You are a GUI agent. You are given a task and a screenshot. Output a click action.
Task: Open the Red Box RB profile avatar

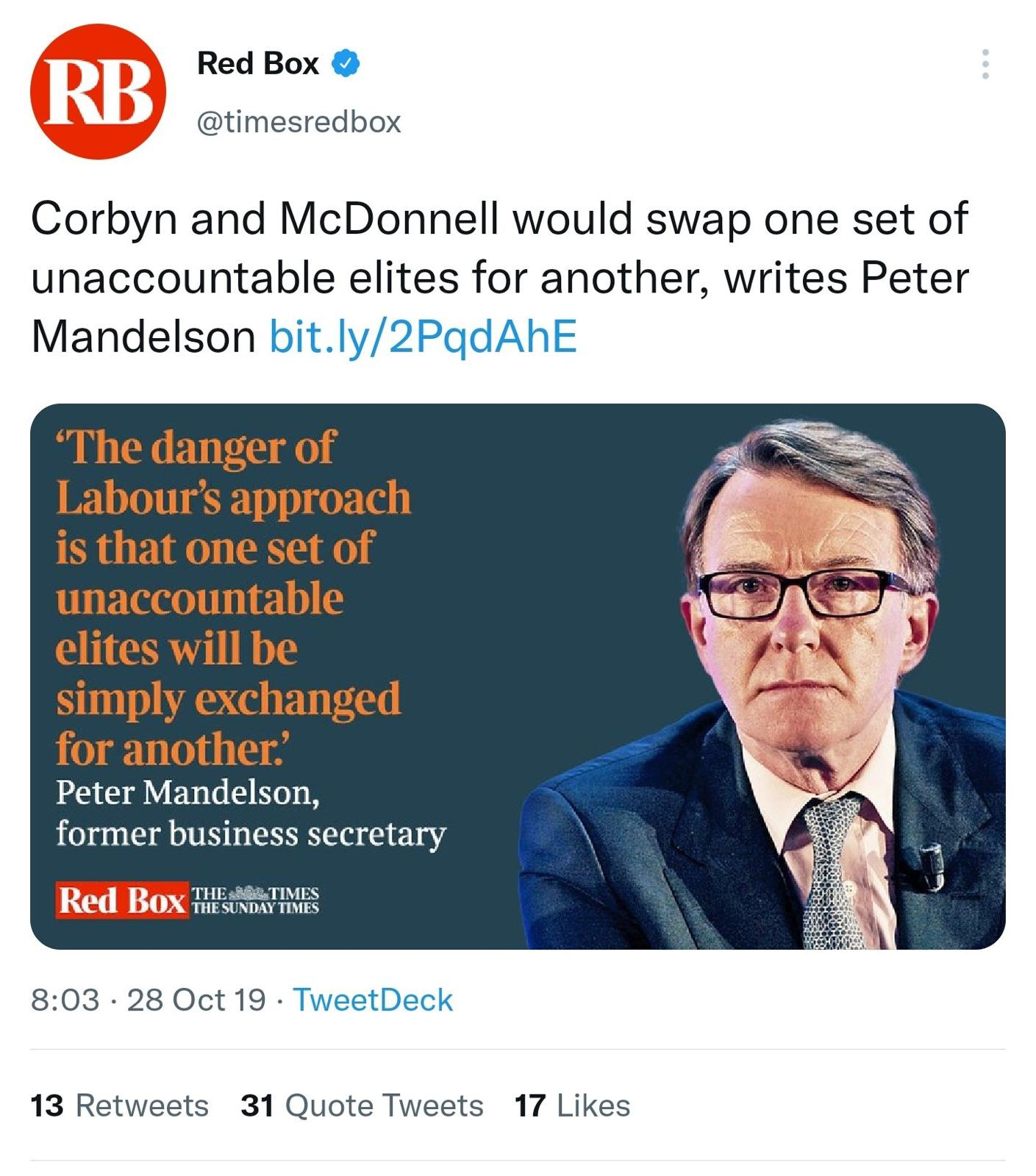point(98,92)
